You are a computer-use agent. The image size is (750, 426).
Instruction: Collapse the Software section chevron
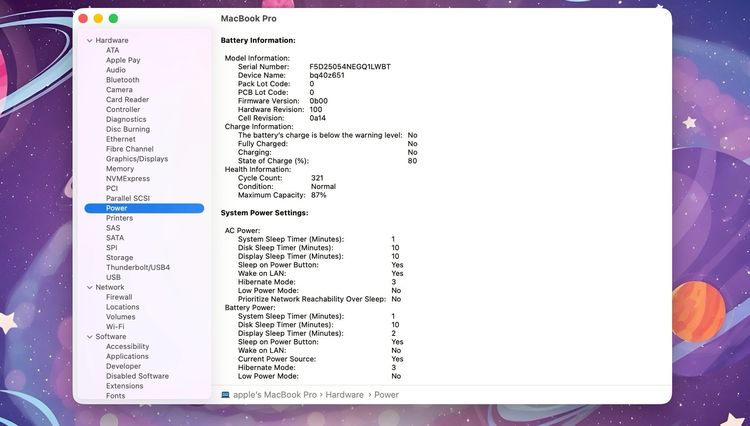pos(89,337)
